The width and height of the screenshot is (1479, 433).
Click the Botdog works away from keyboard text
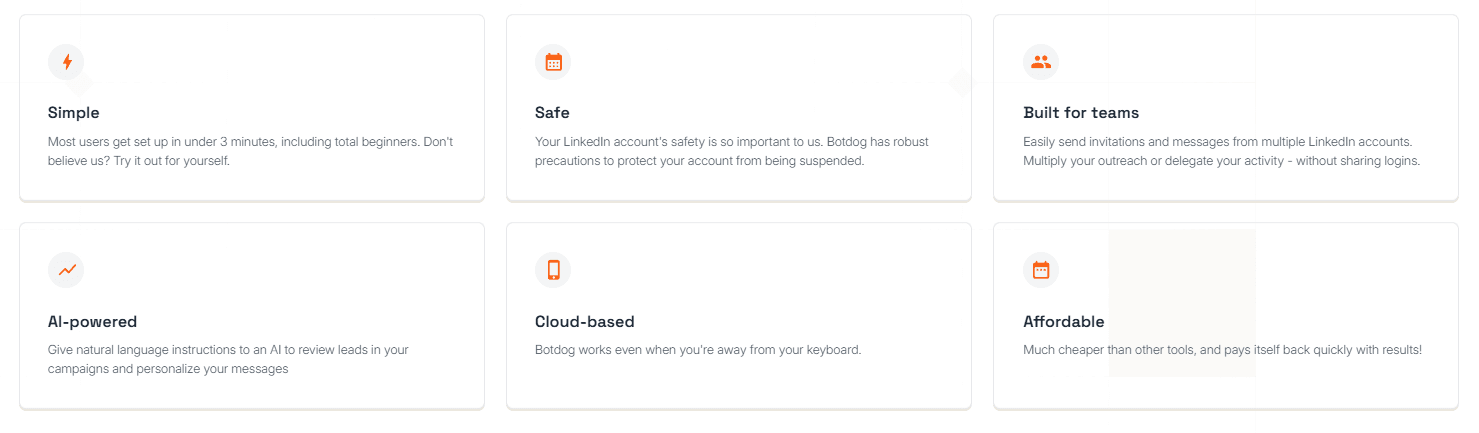[698, 350]
